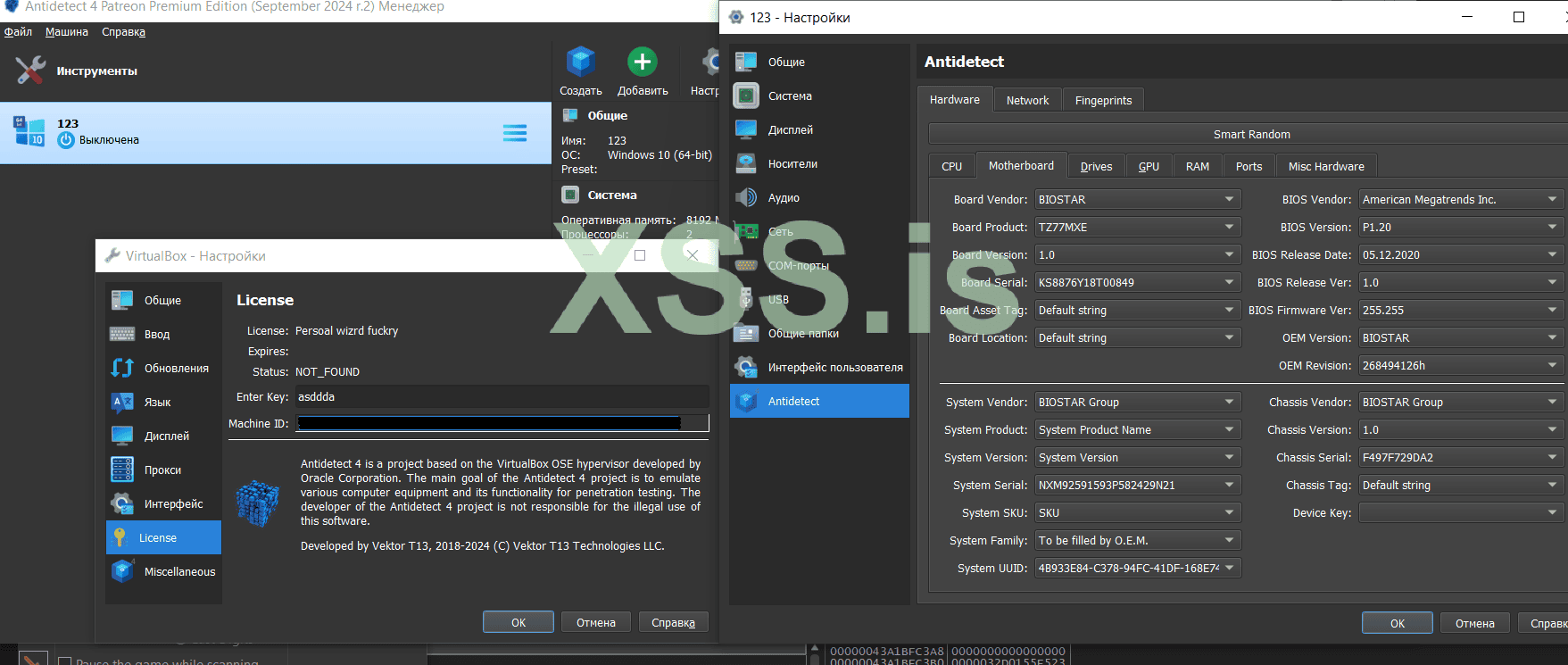Screen dimensions: 1568x665
Task: Expand the OEM Revision dropdown
Action: pos(1461,365)
